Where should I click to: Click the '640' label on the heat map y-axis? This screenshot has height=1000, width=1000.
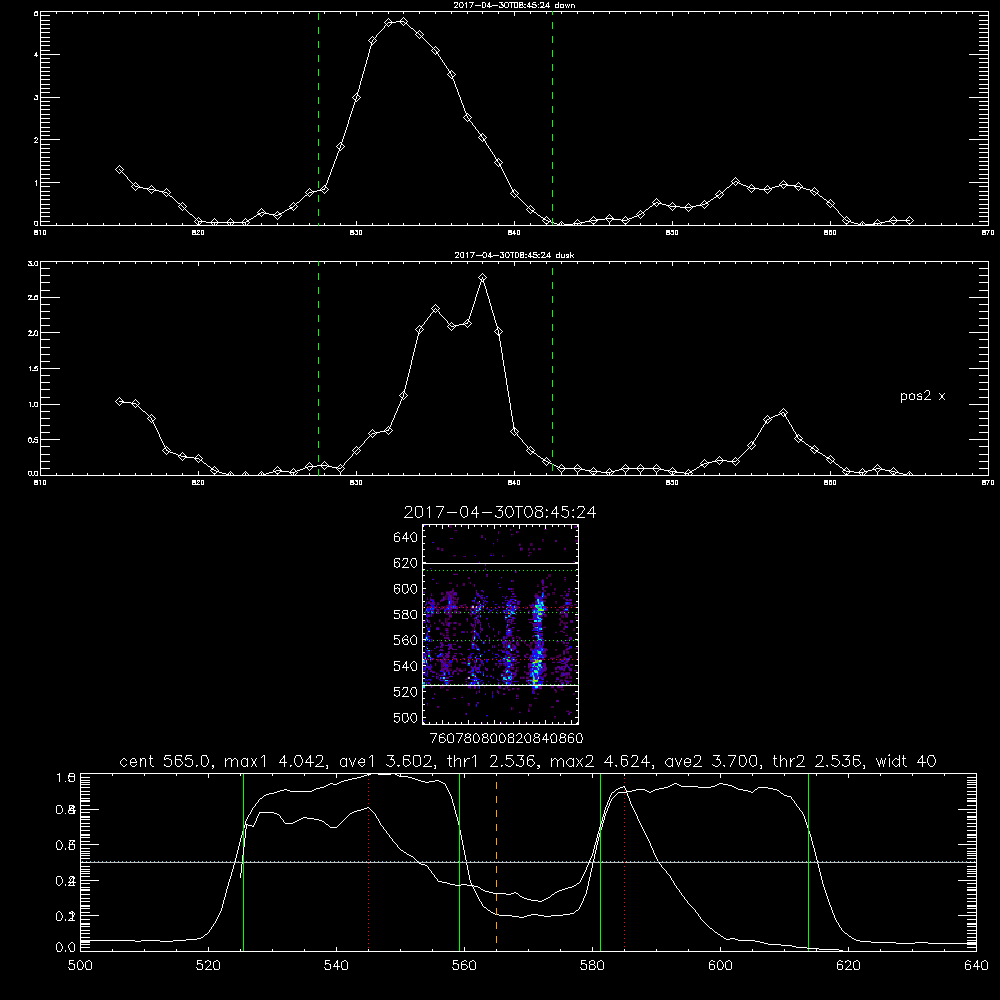pyautogui.click(x=406, y=538)
